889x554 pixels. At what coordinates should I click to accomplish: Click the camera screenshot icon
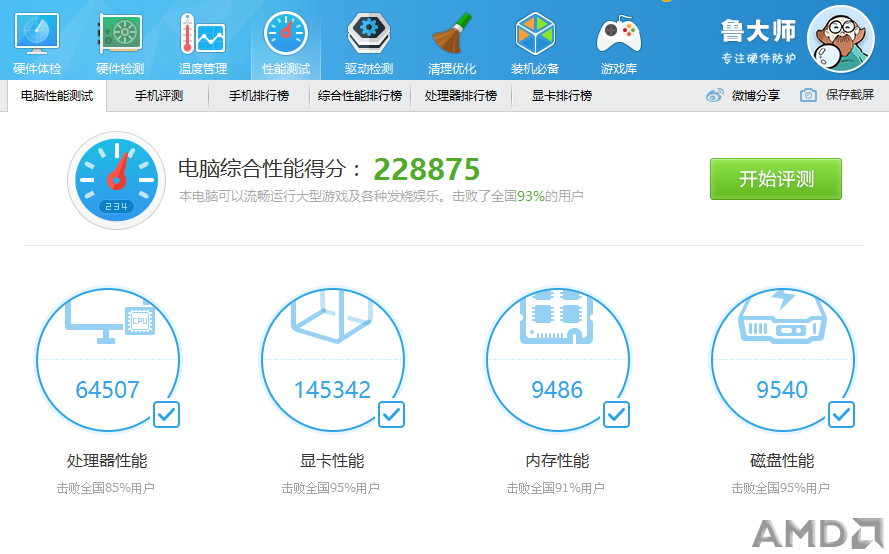coord(808,95)
